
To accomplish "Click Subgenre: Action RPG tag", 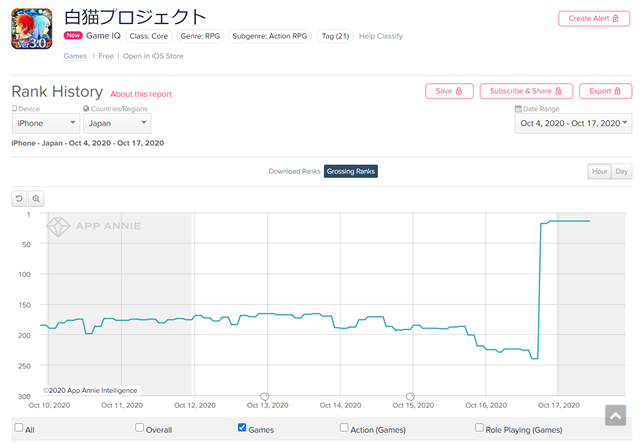I will point(270,36).
